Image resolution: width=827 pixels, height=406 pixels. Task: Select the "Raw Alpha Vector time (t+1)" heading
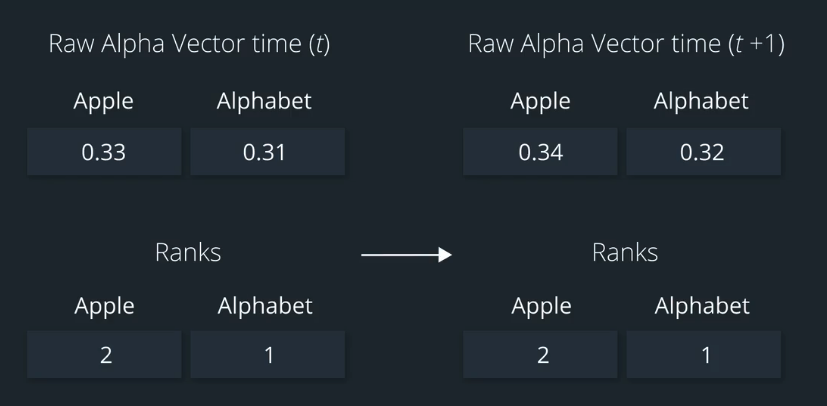[x=625, y=45]
